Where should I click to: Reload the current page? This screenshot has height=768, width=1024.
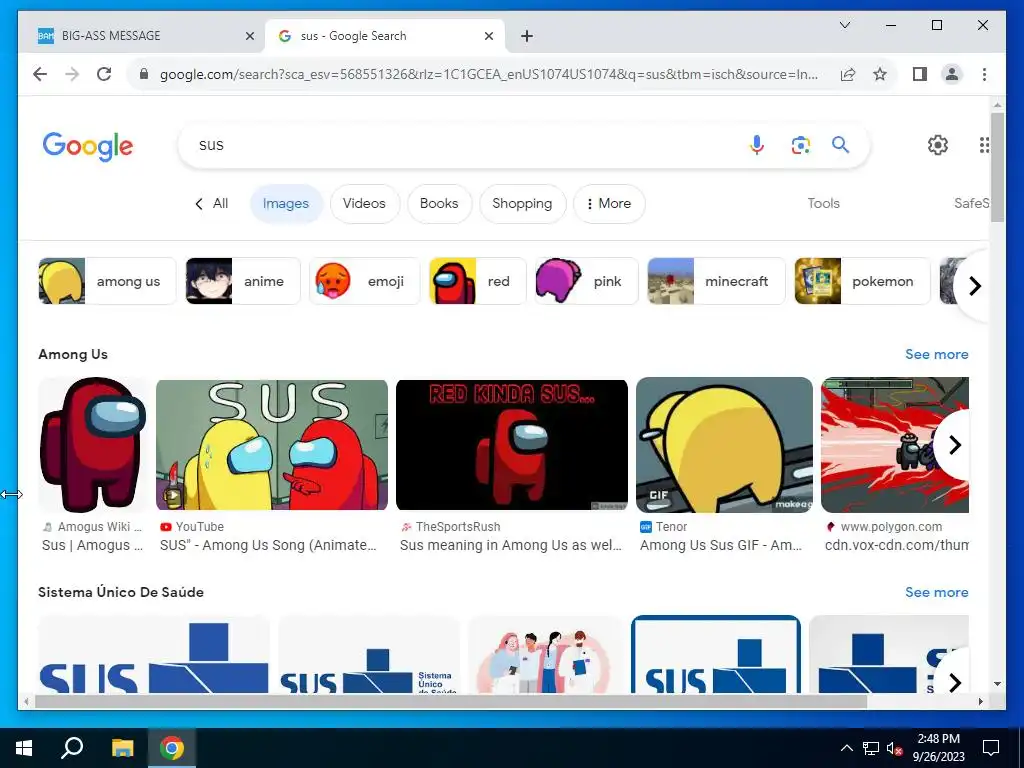104,74
